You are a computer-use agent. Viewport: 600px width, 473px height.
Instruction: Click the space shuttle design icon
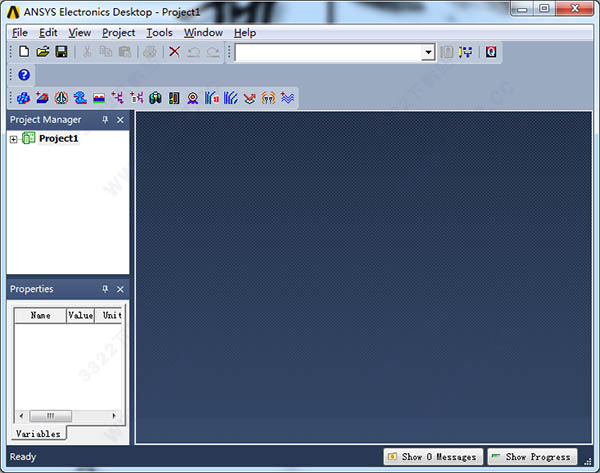61,98
